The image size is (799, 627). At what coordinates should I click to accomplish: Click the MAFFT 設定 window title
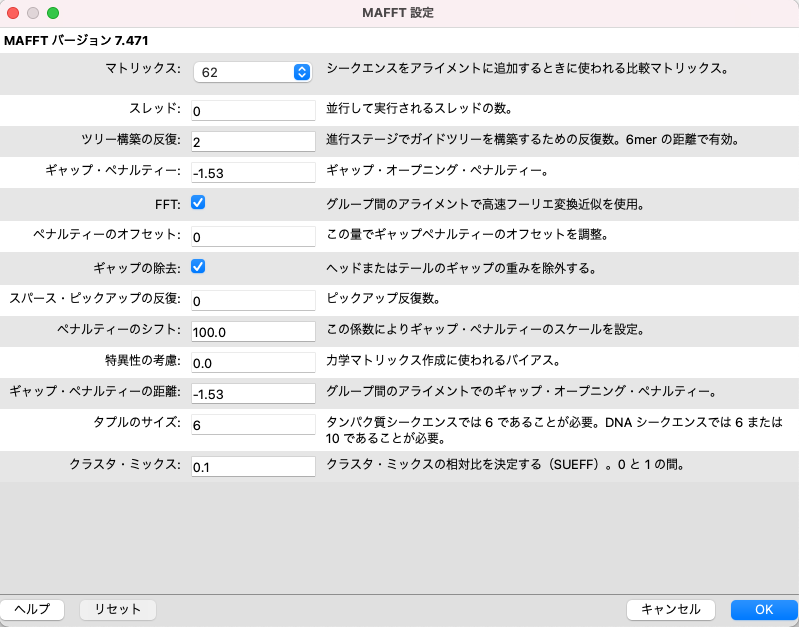coord(398,13)
